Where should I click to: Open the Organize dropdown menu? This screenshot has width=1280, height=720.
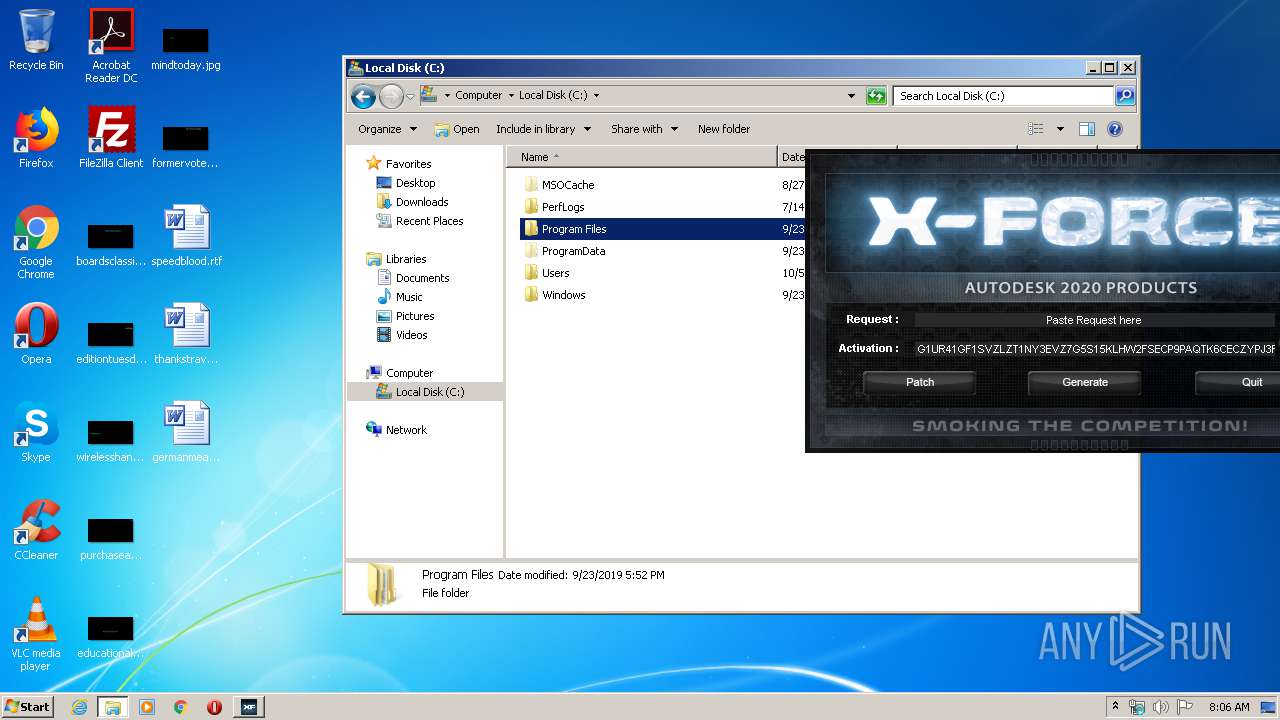(387, 129)
